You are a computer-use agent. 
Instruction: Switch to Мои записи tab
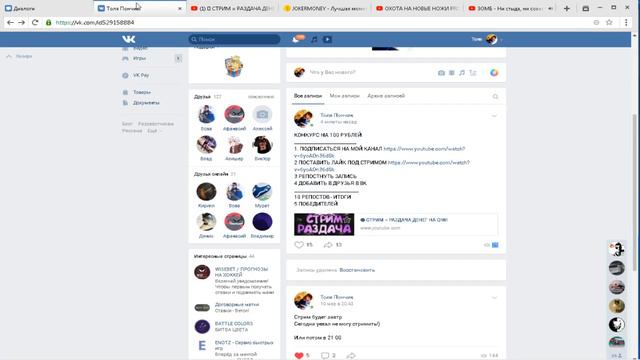(344, 96)
